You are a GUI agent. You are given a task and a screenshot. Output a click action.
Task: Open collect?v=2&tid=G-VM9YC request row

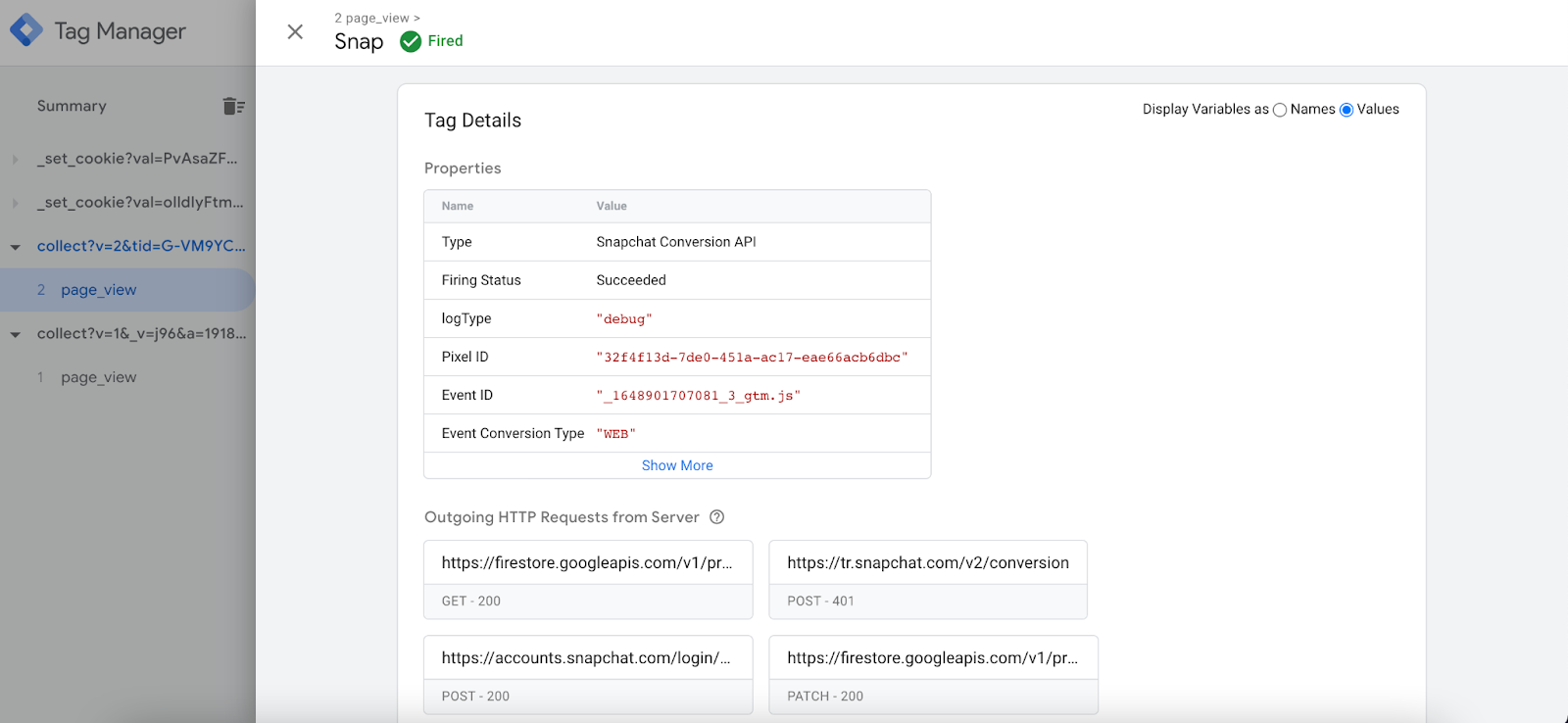coord(141,246)
